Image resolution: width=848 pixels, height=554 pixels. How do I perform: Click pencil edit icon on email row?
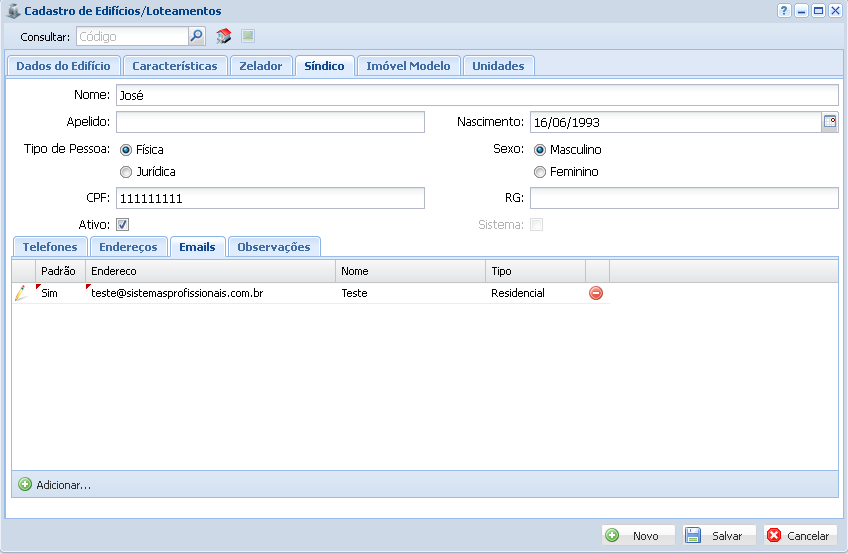pos(21,293)
